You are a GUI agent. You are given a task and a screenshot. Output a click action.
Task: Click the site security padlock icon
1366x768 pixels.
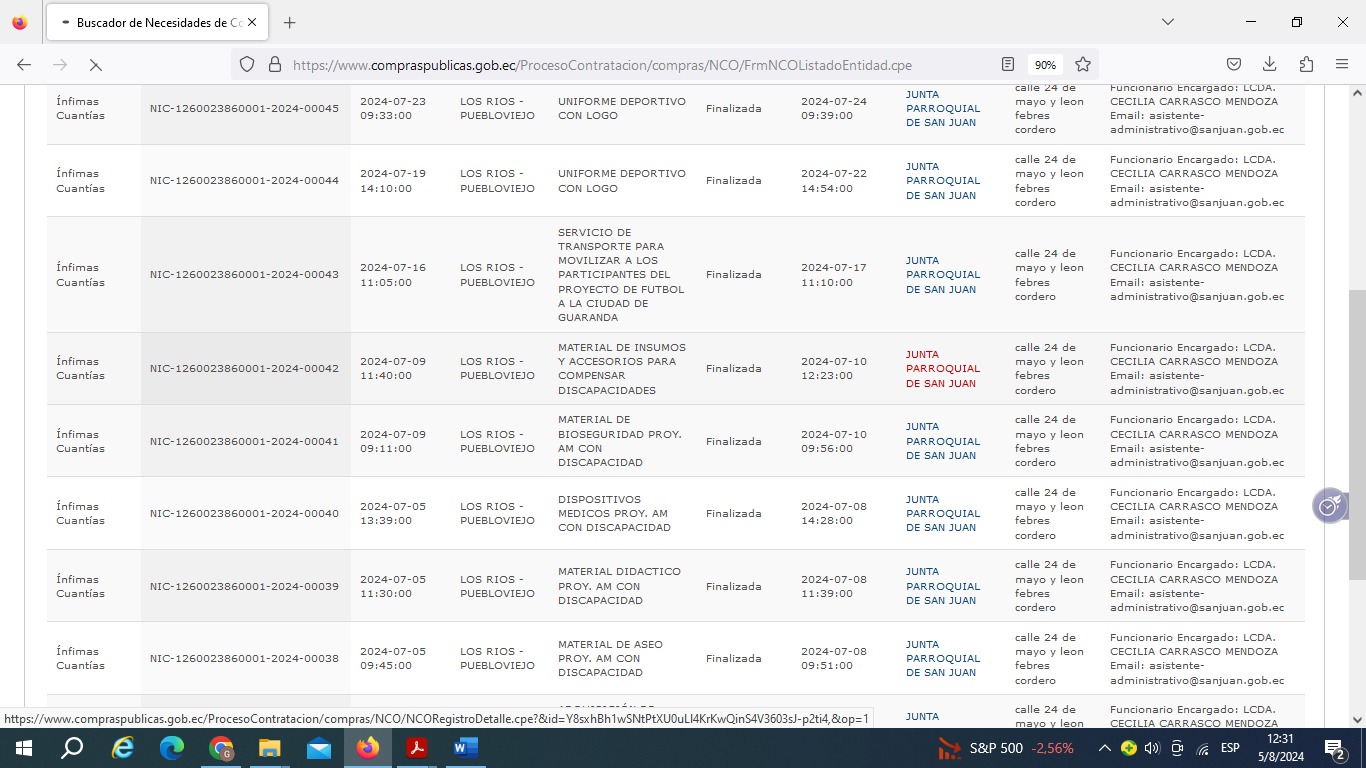pyautogui.click(x=274, y=64)
